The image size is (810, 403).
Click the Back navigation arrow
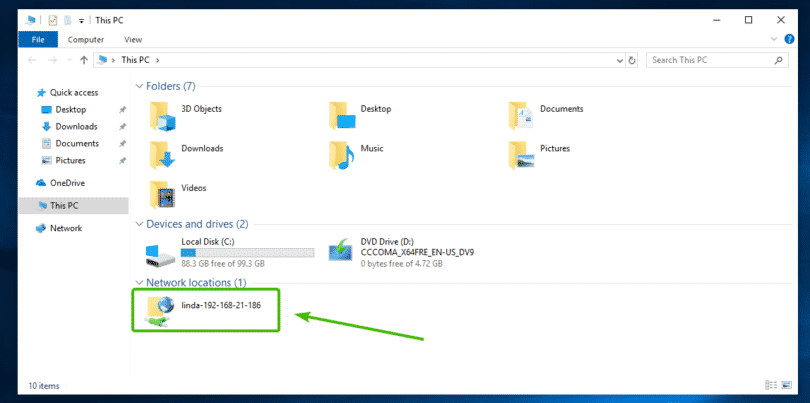pyautogui.click(x=32, y=60)
